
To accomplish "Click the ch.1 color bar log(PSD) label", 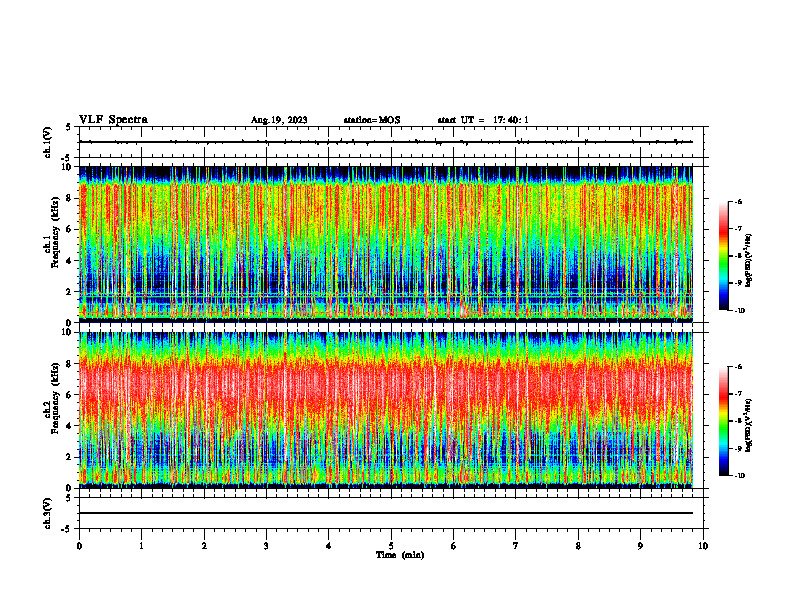I will [x=748, y=261].
